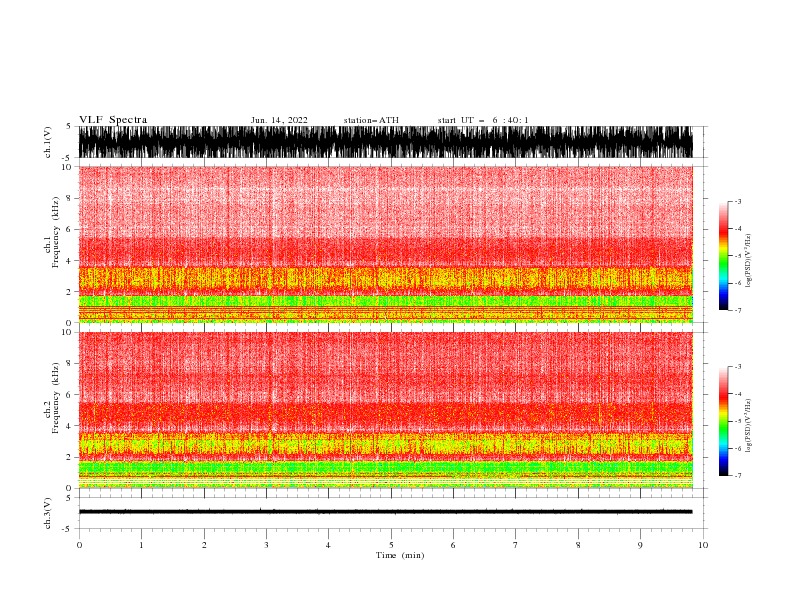Click ch.2 frequency axis tick "8"
The height and width of the screenshot is (612, 792).
coord(69,364)
